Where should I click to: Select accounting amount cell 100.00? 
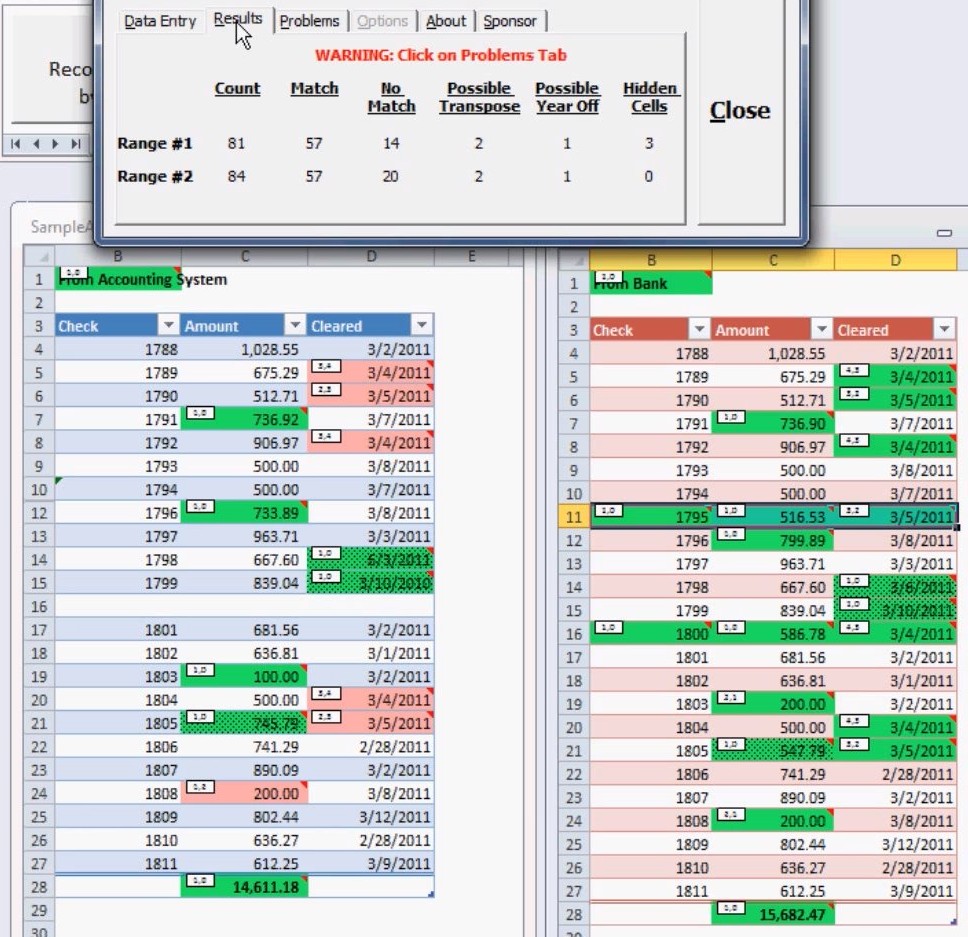pos(244,677)
